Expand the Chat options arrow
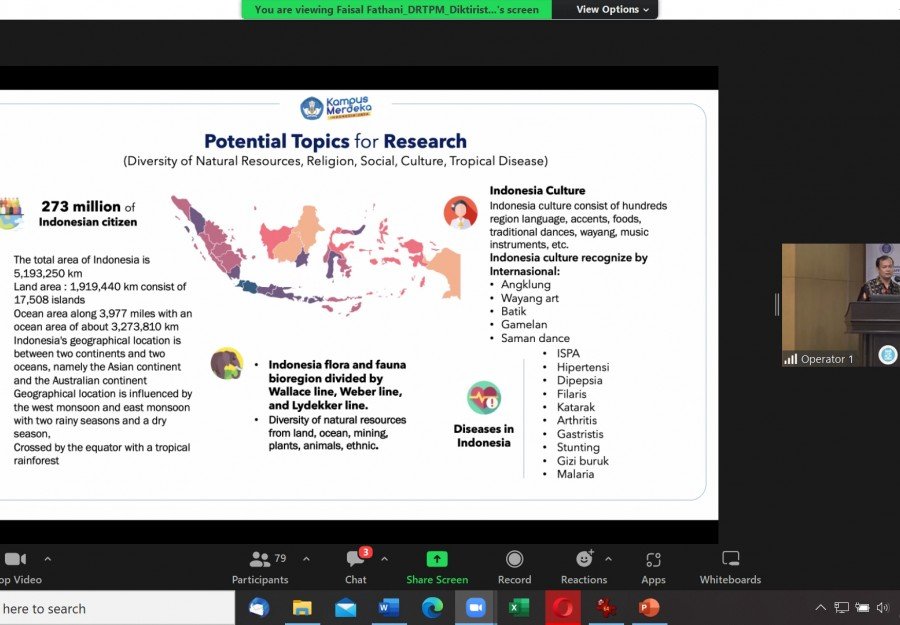The width and height of the screenshot is (900, 625). pyautogui.click(x=384, y=559)
